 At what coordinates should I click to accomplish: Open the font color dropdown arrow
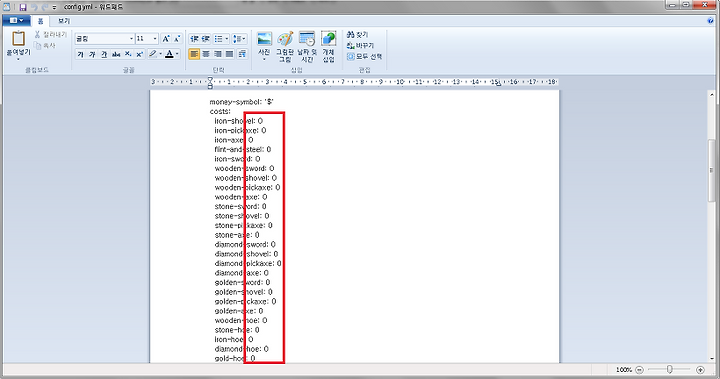(177, 54)
